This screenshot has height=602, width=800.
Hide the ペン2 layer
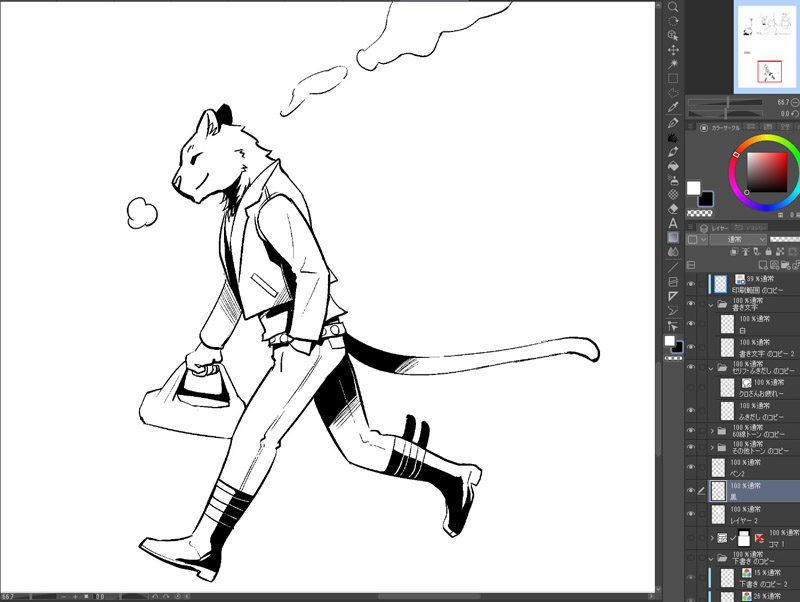click(691, 467)
